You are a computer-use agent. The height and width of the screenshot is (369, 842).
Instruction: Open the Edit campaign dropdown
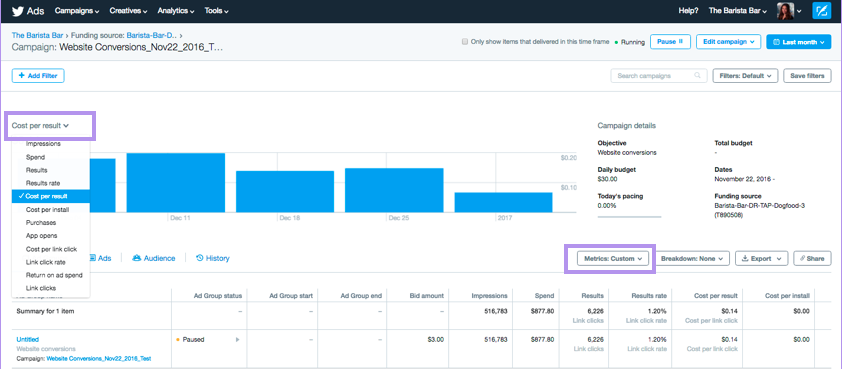728,42
